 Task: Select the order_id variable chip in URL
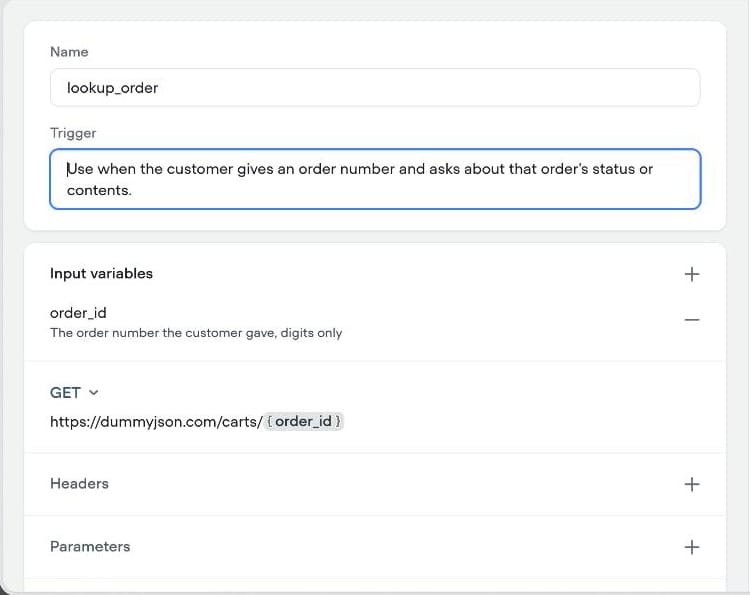(303, 421)
